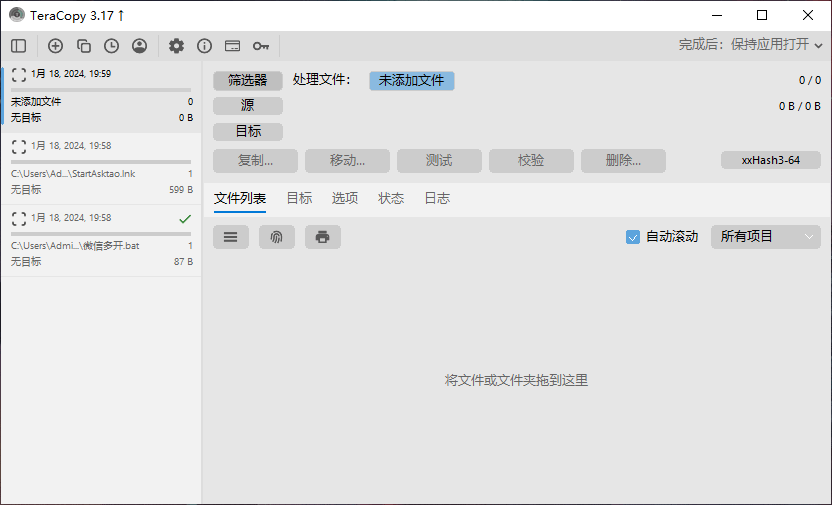Click the 599 B size value
The height and width of the screenshot is (505, 832).
pos(181,190)
